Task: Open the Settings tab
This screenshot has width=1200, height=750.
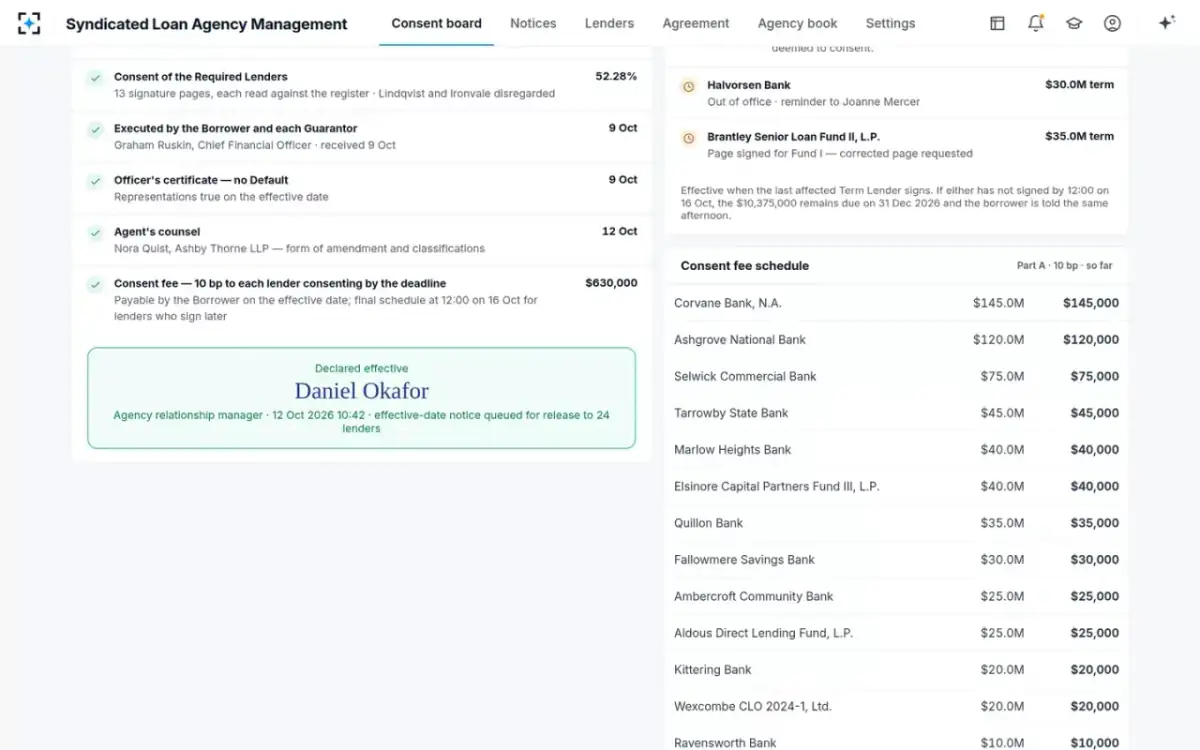Action: click(x=890, y=23)
